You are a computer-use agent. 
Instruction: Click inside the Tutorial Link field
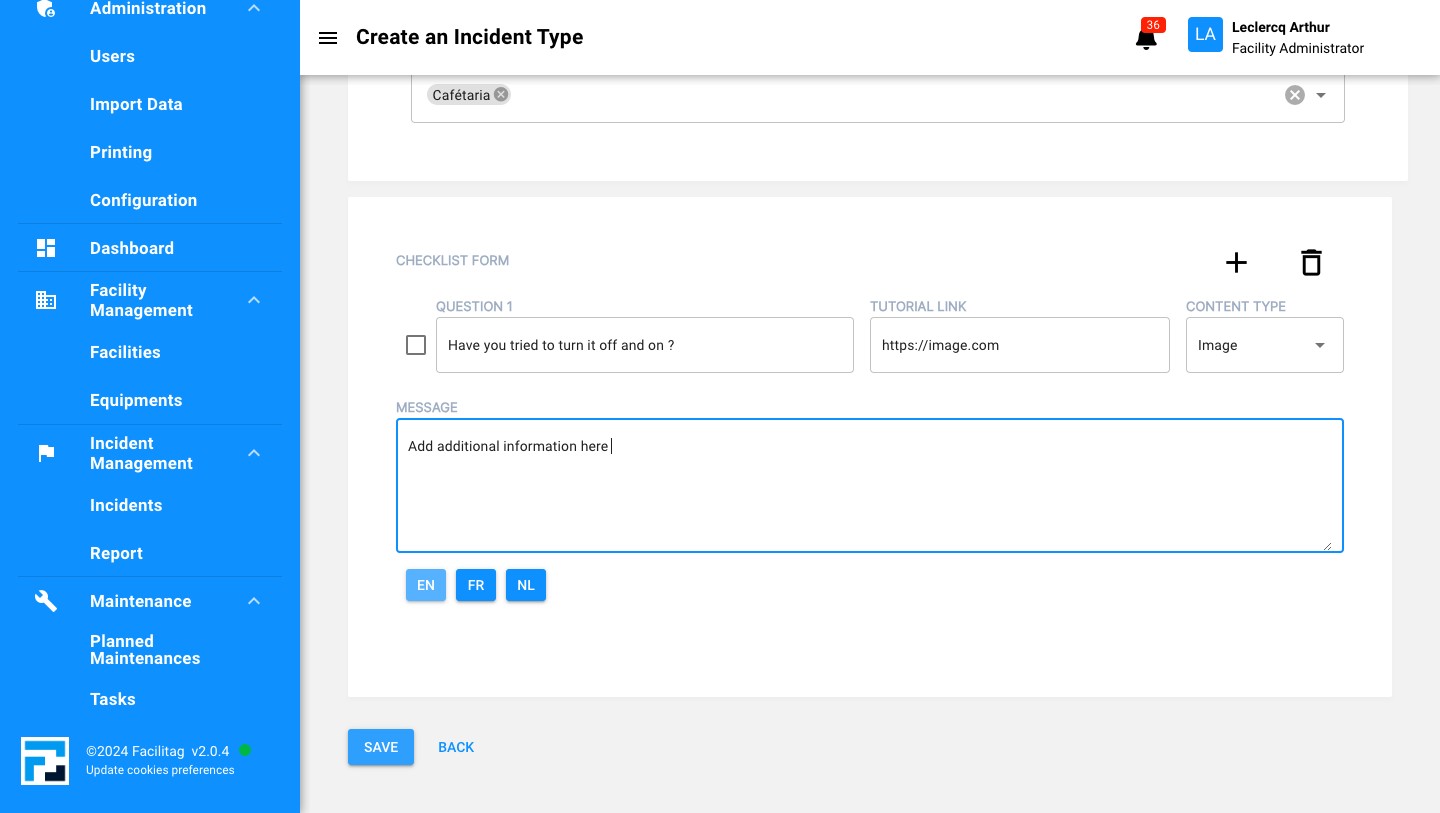click(1019, 345)
